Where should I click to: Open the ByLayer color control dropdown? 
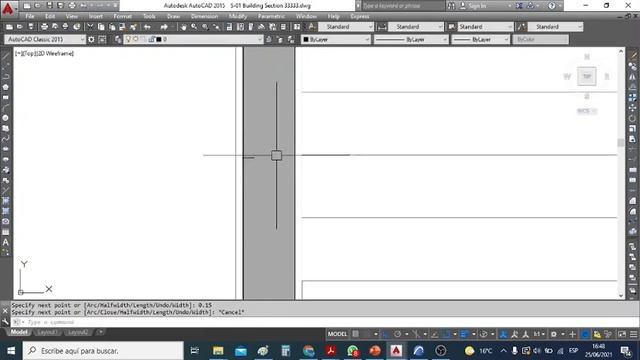[x=336, y=40]
